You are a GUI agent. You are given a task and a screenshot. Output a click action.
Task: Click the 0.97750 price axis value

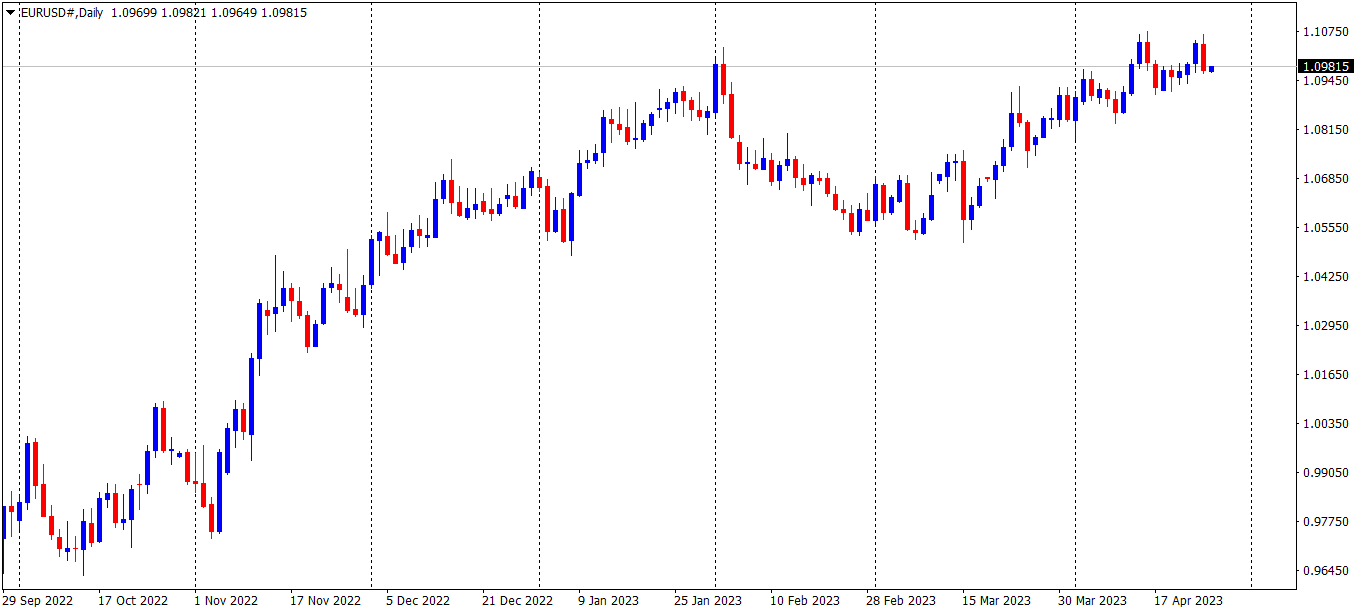pos(1326,523)
